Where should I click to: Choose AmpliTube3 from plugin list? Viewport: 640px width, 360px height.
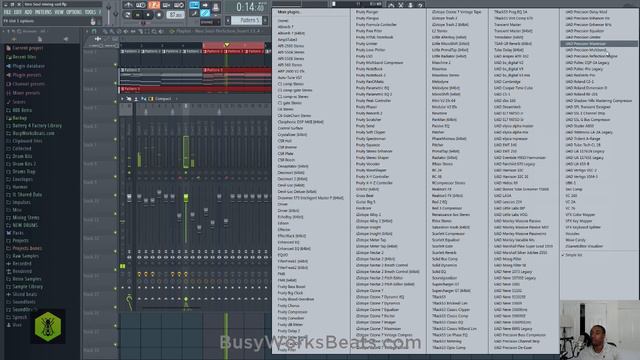pos(287,40)
